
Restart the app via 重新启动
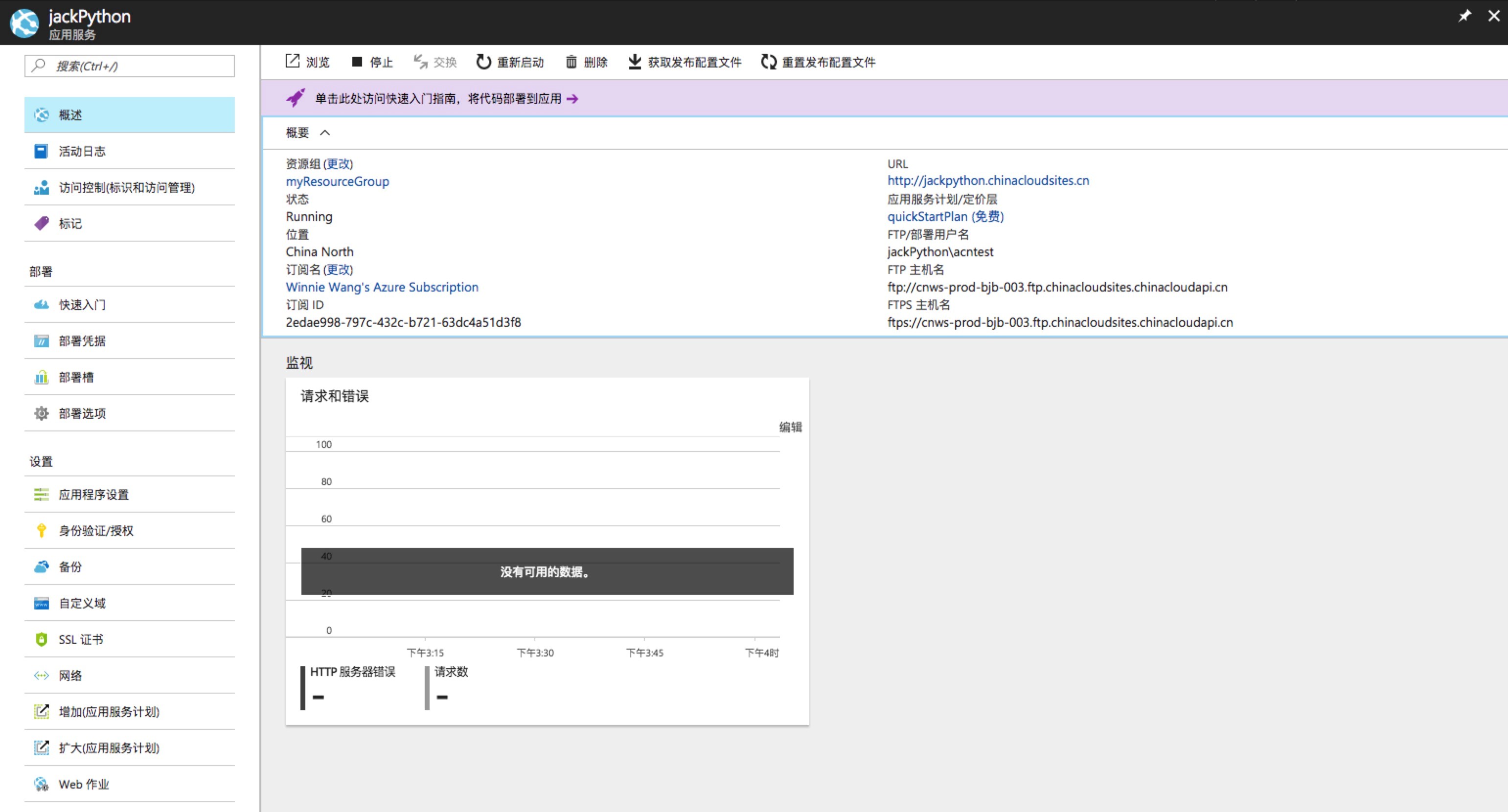[509, 62]
